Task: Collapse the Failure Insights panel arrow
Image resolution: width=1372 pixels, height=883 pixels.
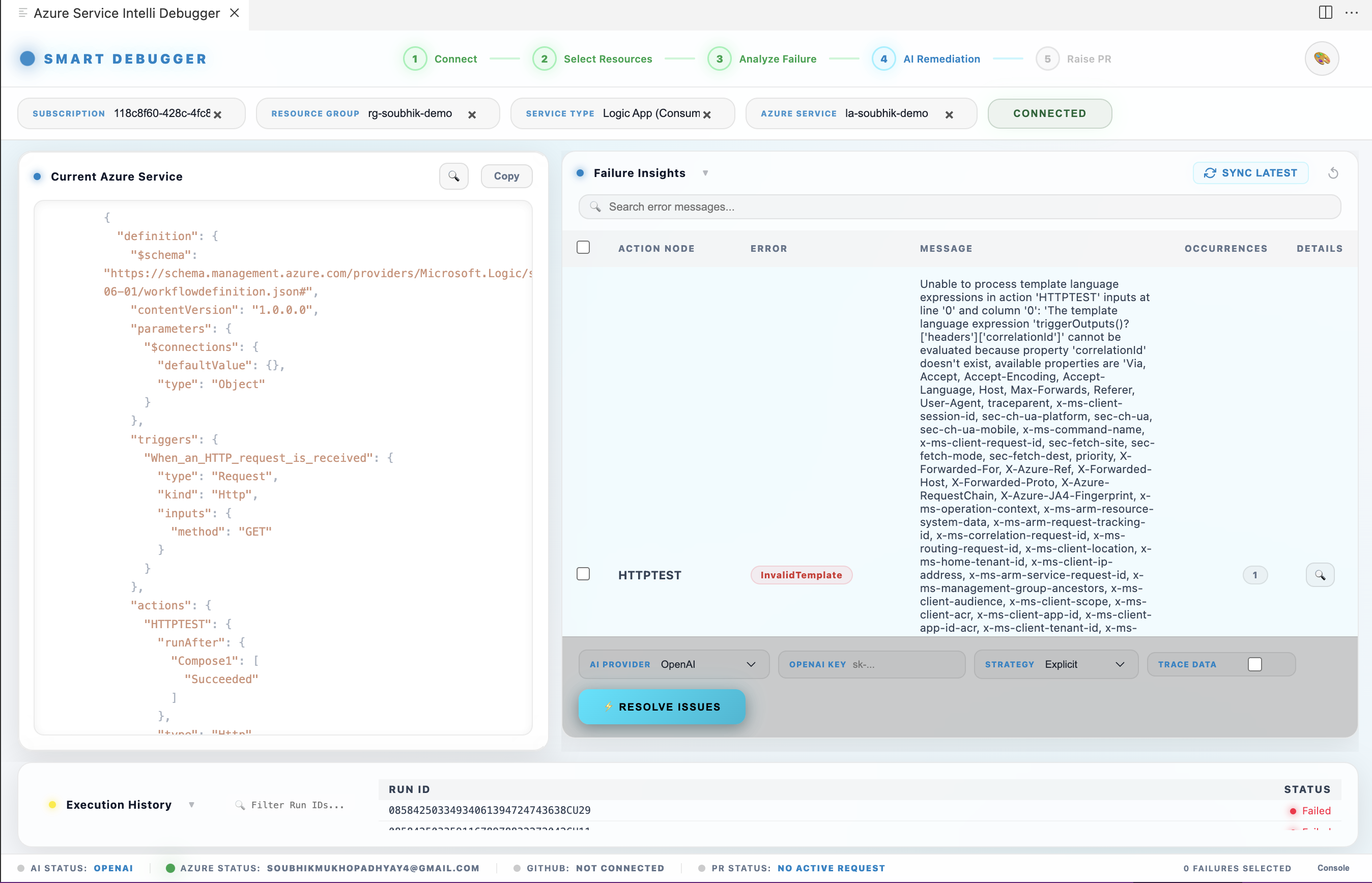Action: click(705, 173)
